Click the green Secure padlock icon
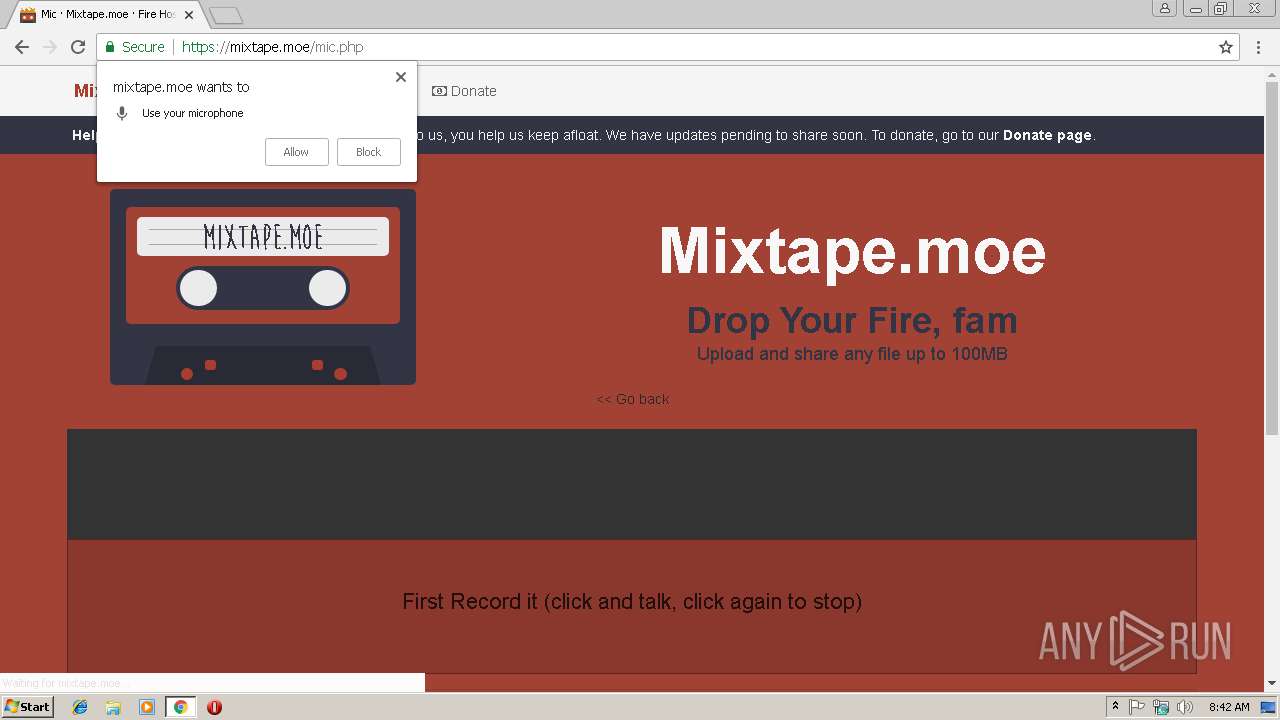Screen dimensions: 1280x720 click(110, 47)
